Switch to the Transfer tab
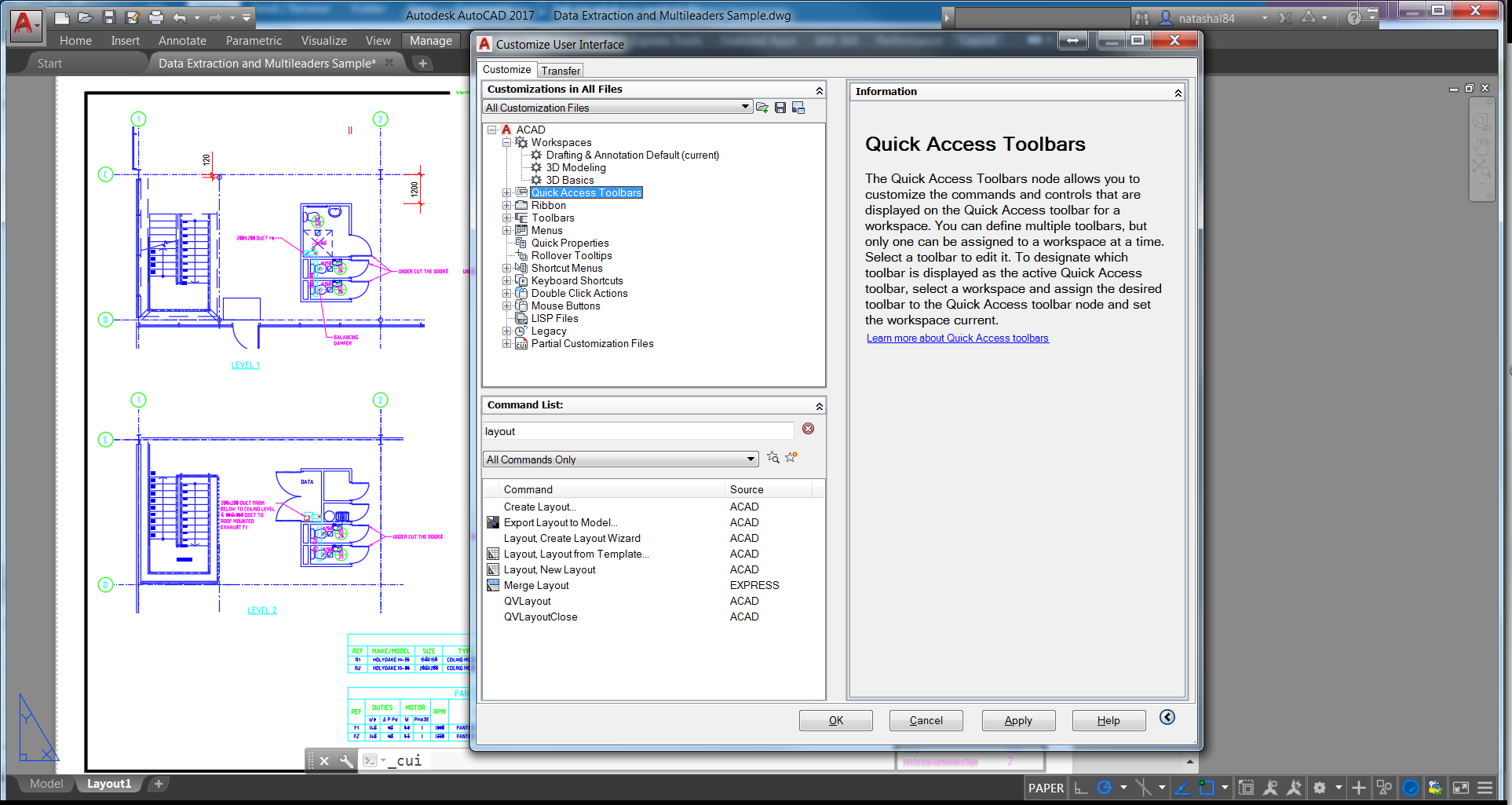The height and width of the screenshot is (805, 1512). click(x=560, y=70)
